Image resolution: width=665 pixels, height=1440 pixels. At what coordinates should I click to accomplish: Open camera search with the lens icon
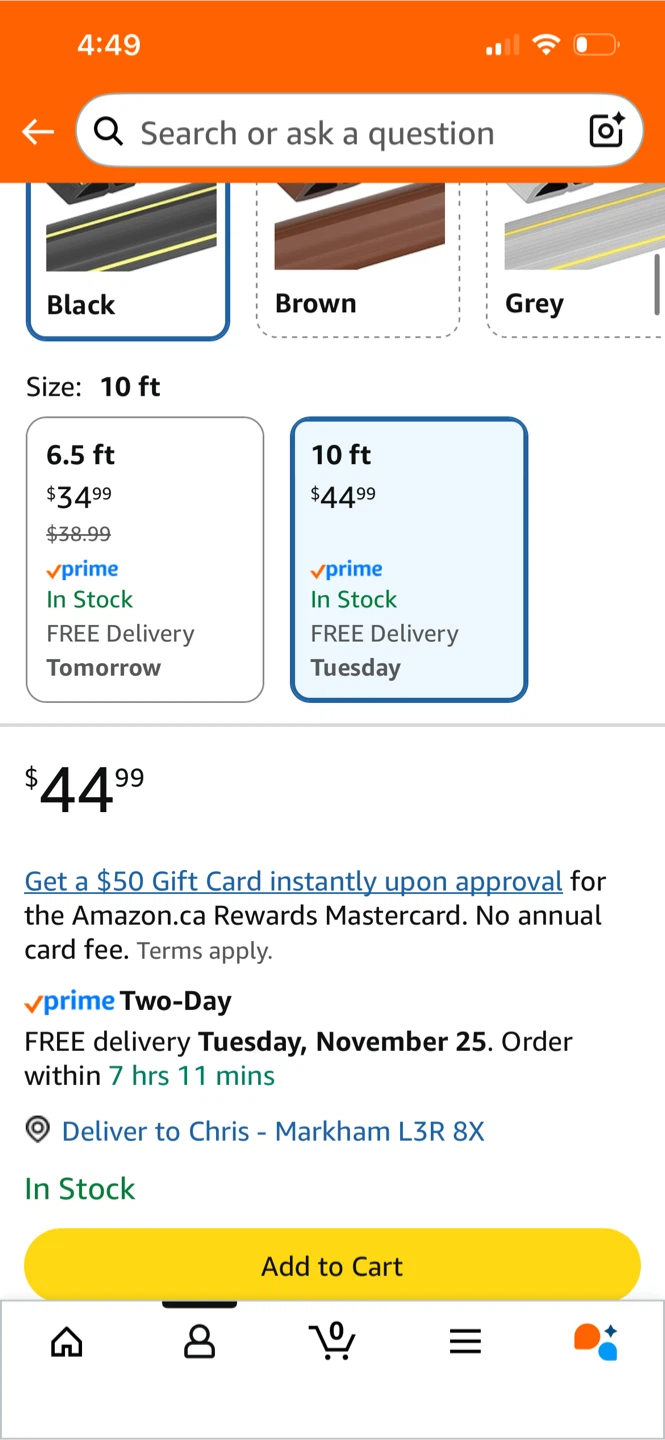point(606,131)
